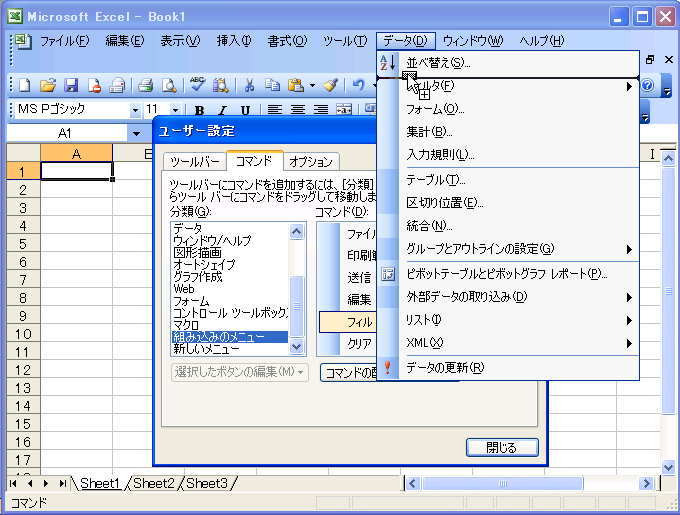The width and height of the screenshot is (680, 515).
Task: Click the A-Z sort icon in menu
Action: (x=388, y=63)
